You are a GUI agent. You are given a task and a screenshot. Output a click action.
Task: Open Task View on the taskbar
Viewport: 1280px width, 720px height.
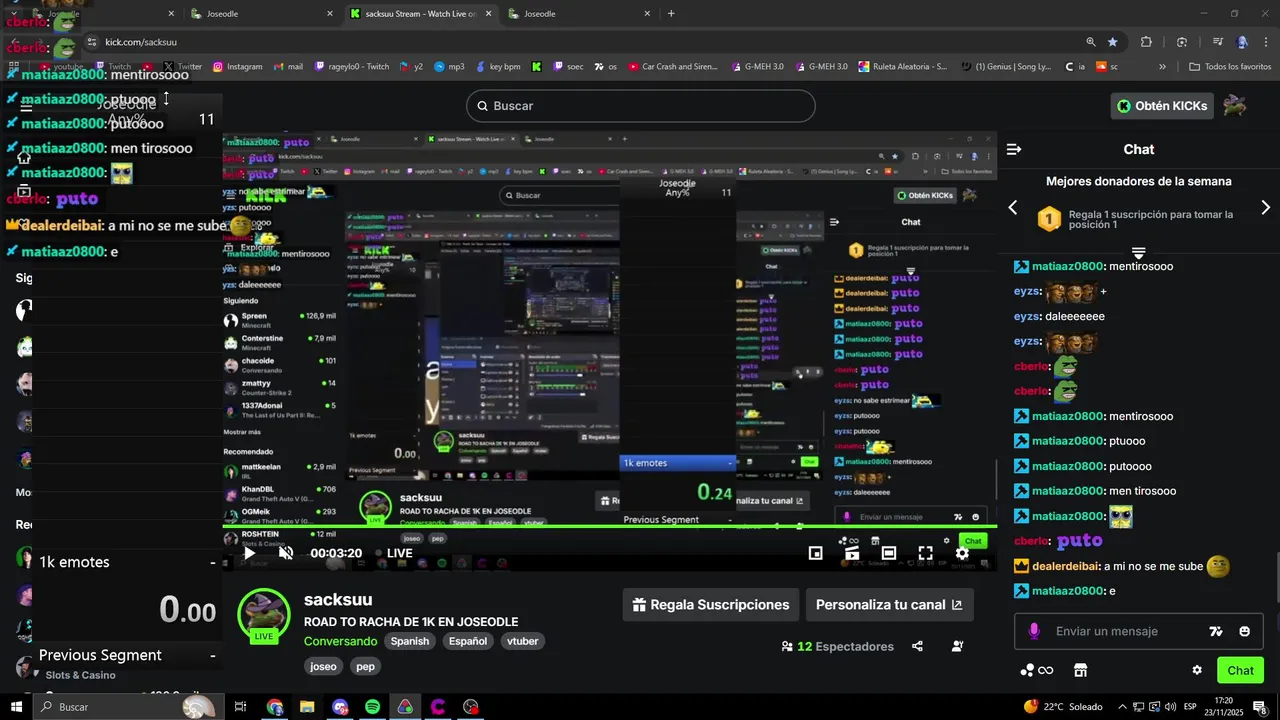click(240, 707)
